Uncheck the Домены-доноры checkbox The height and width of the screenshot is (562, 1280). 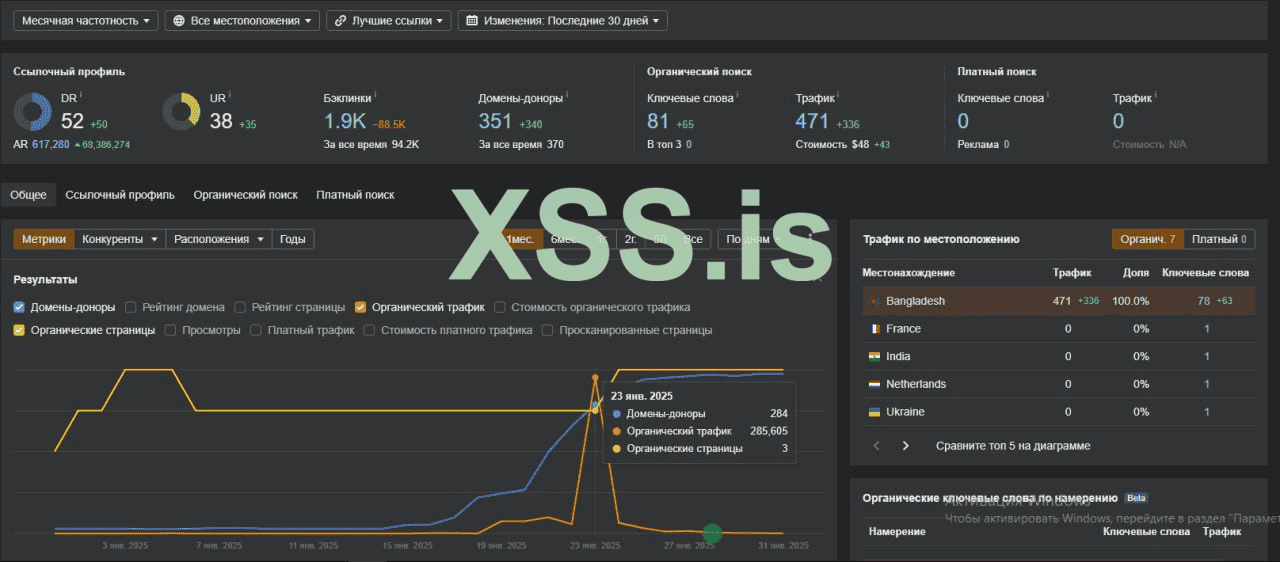coord(19,308)
